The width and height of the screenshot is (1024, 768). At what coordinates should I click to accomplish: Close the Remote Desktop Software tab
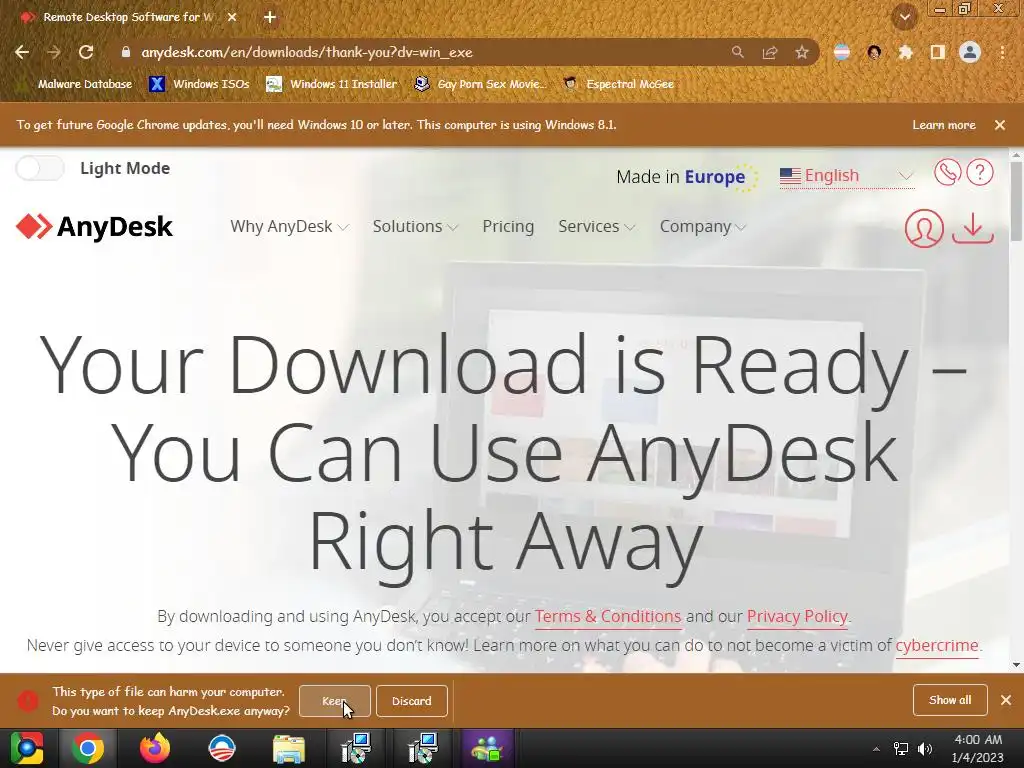232,17
